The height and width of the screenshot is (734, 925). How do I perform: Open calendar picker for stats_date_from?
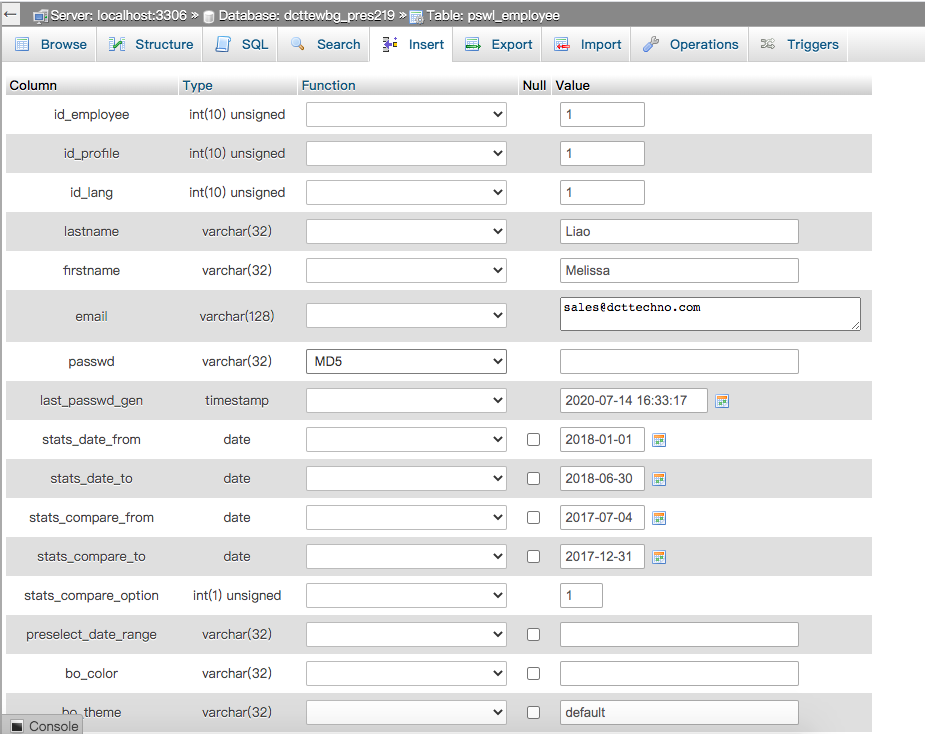click(659, 440)
